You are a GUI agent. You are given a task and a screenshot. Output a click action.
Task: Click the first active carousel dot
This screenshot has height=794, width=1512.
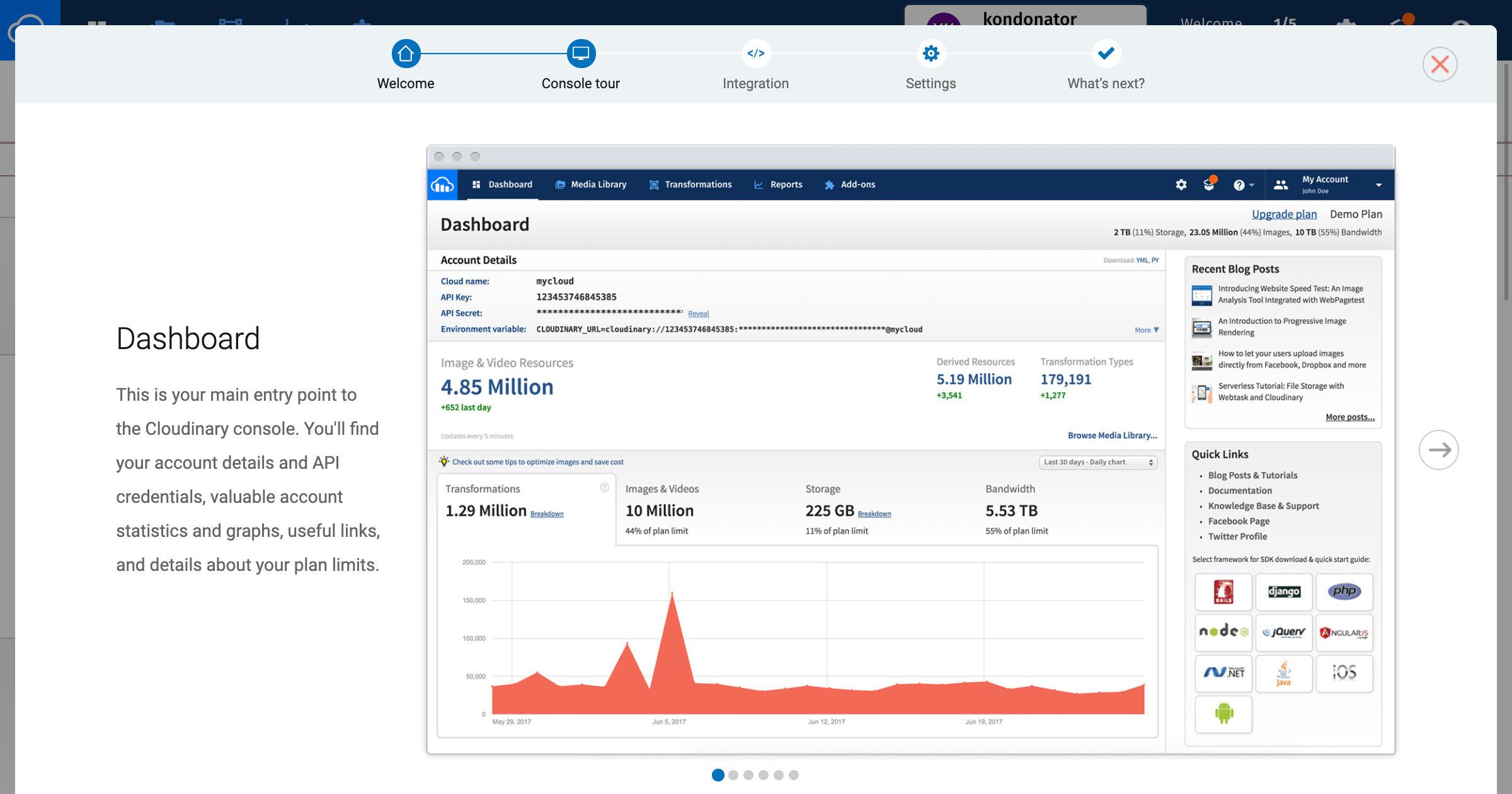[x=718, y=775]
